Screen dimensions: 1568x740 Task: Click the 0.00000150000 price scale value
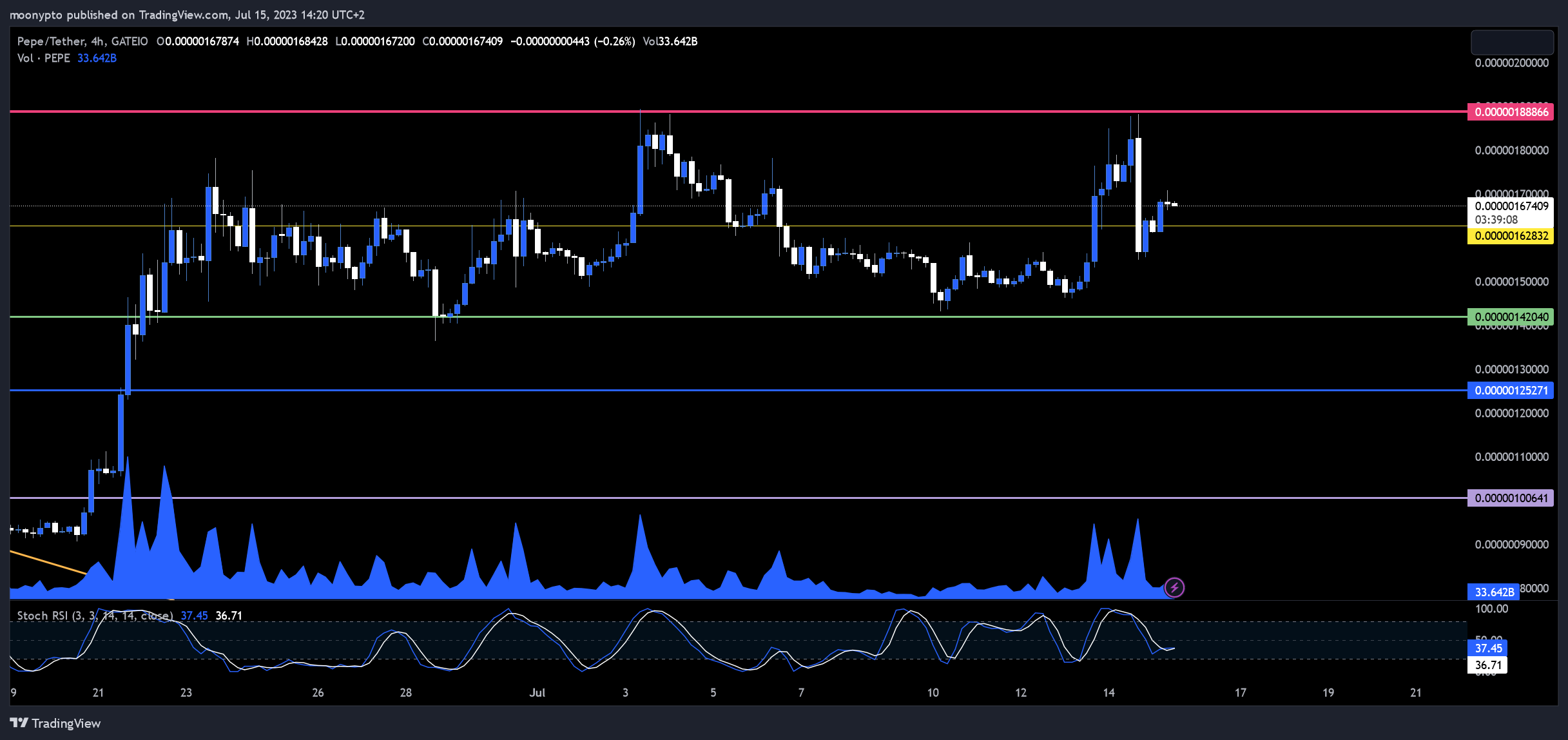tap(1511, 282)
